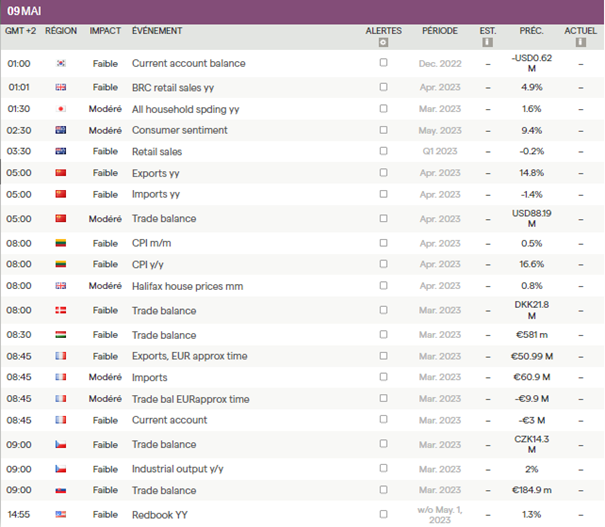This screenshot has height=527, width=605.
Task: Click the France flag beside Trade bal EURapprox time
Action: 61,399
